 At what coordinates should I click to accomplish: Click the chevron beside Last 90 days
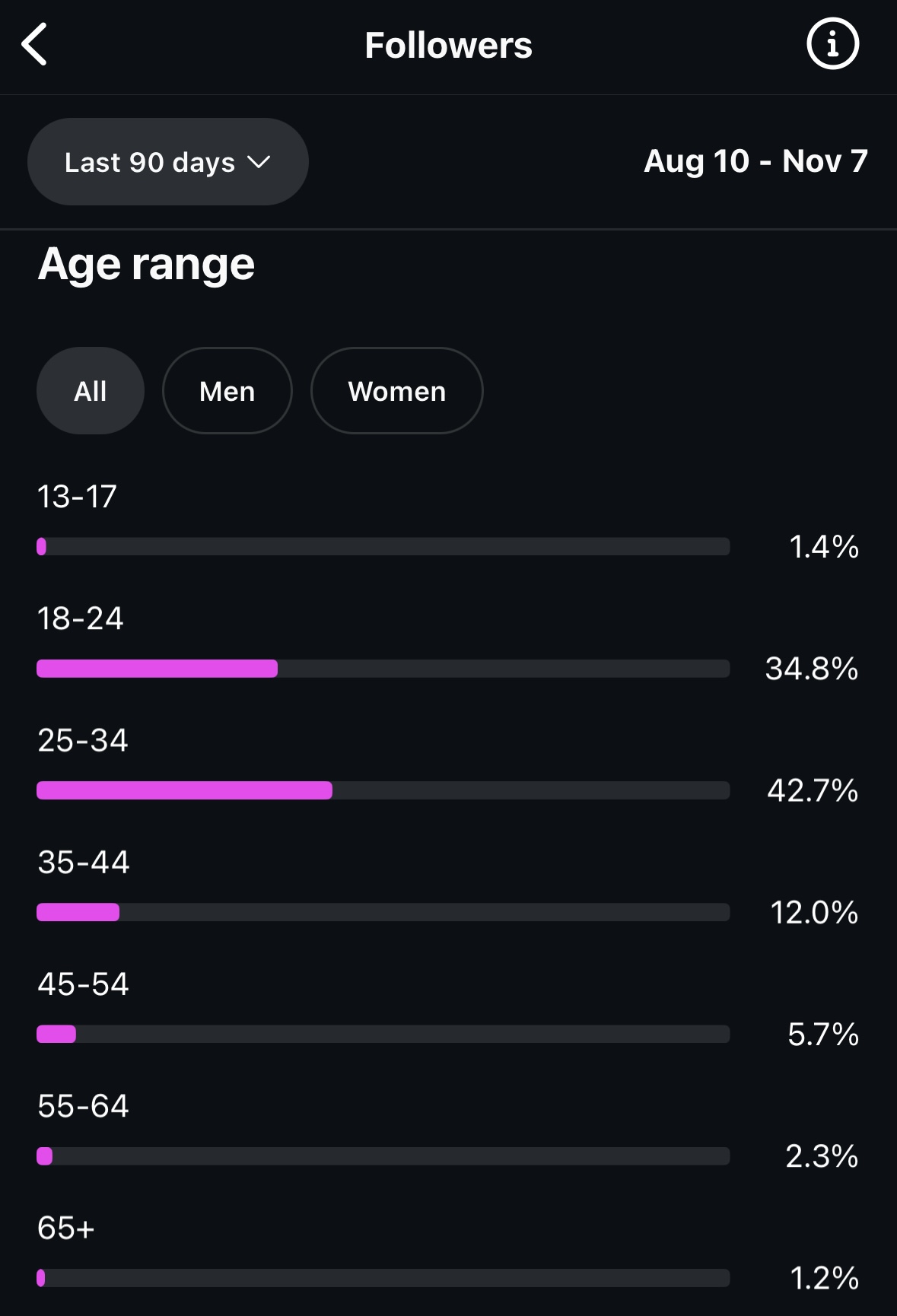click(x=259, y=162)
